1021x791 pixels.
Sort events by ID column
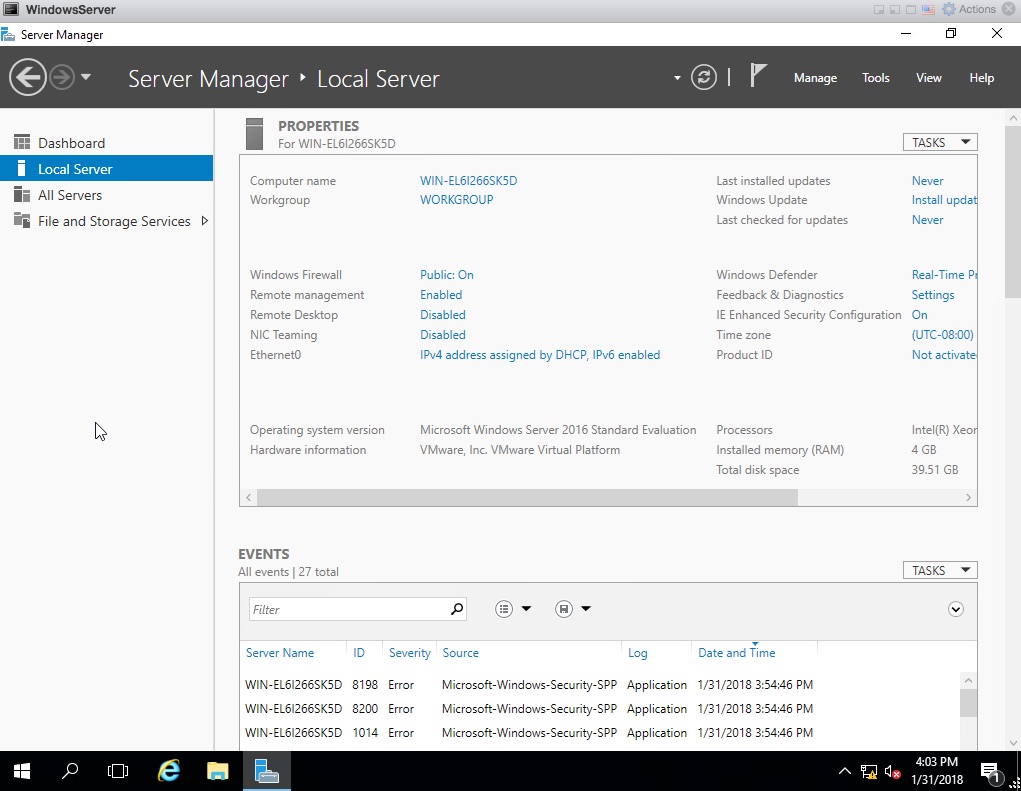359,652
